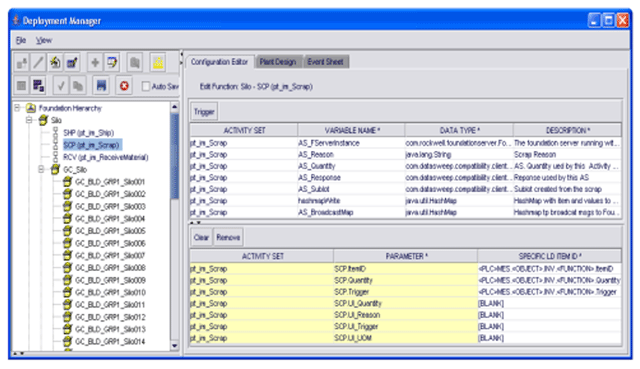Screen dimensions: 640x369
Task: Click the Clear button
Action: click(x=201, y=237)
